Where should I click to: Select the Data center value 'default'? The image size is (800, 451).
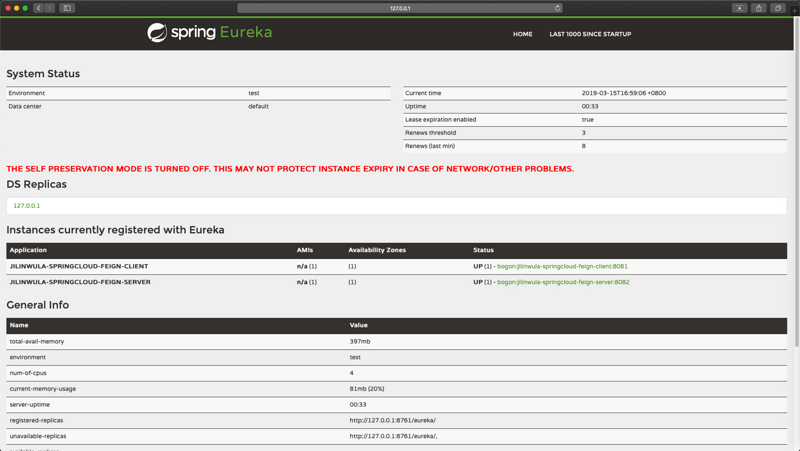(258, 107)
